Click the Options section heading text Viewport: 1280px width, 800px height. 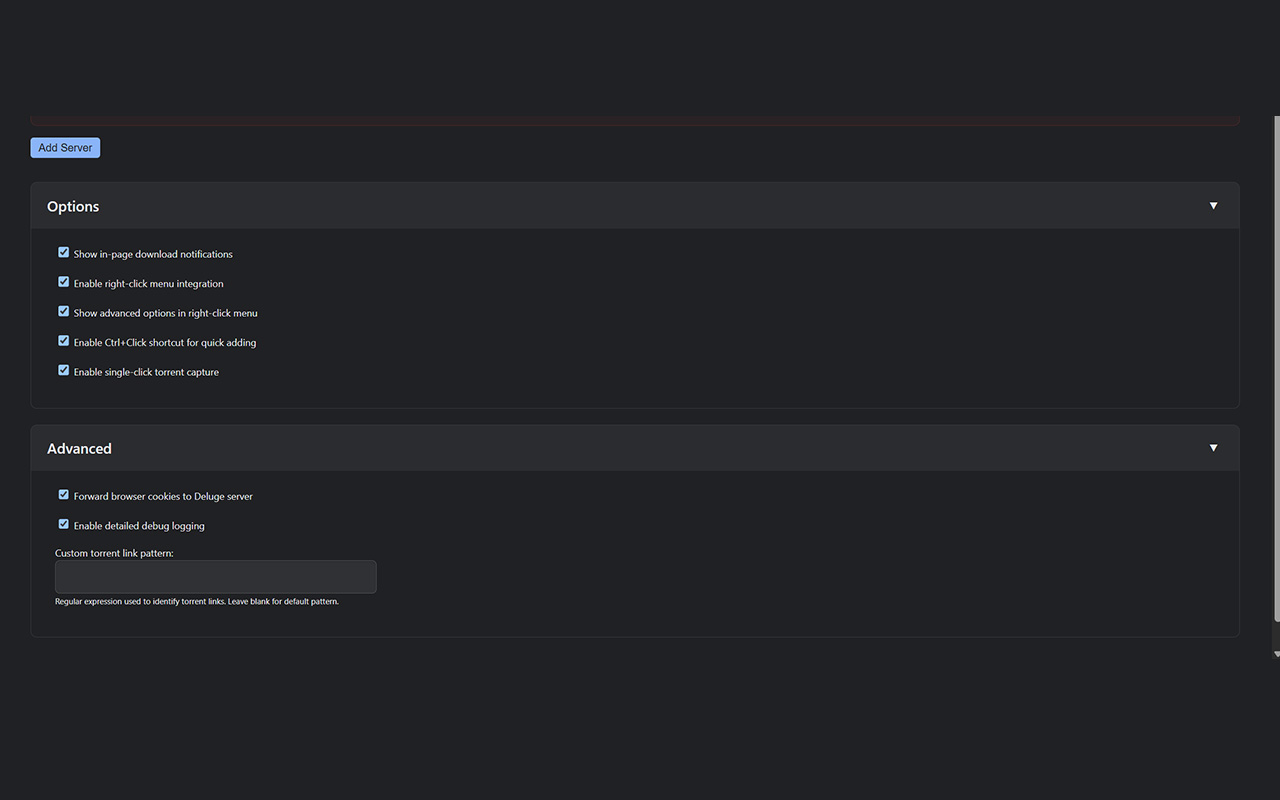tap(73, 207)
